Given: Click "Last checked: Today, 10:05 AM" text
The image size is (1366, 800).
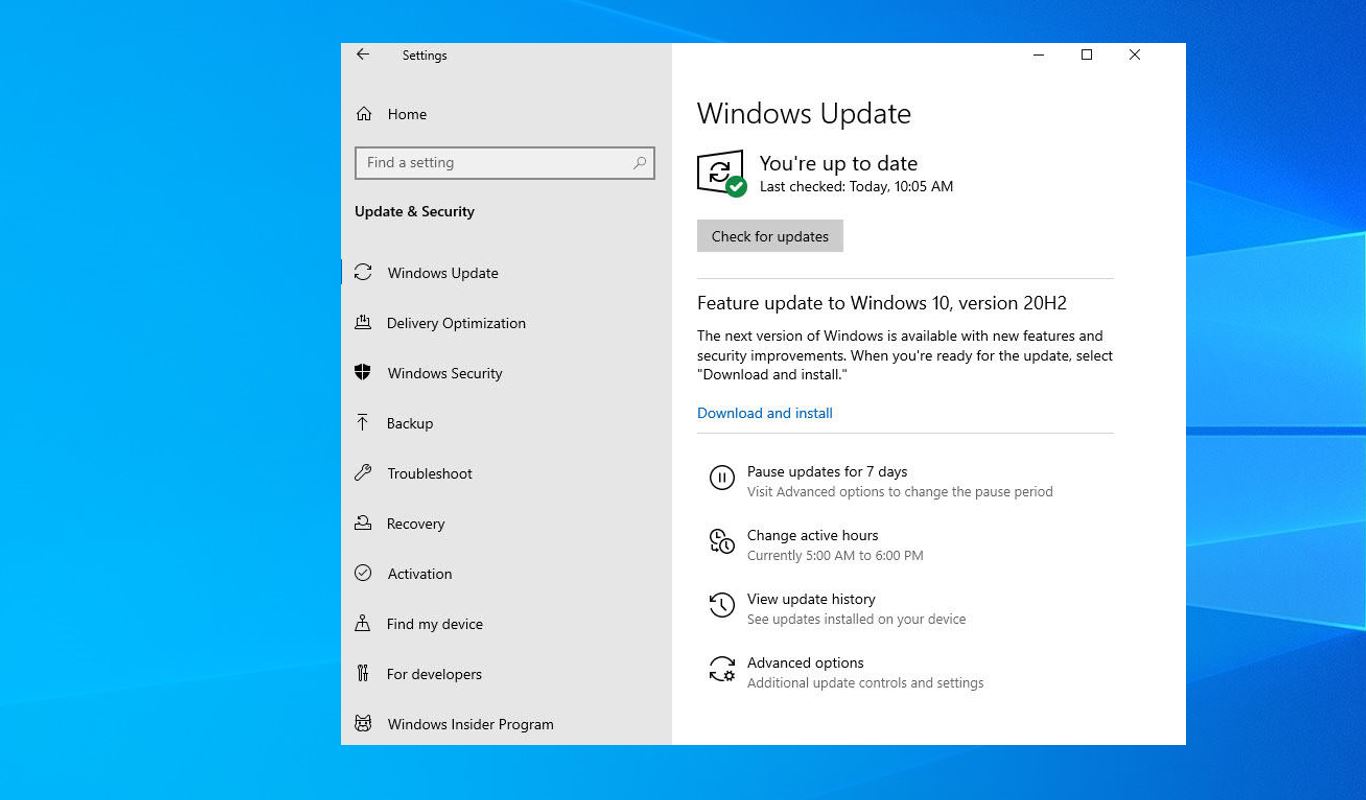Looking at the screenshot, I should tap(856, 186).
